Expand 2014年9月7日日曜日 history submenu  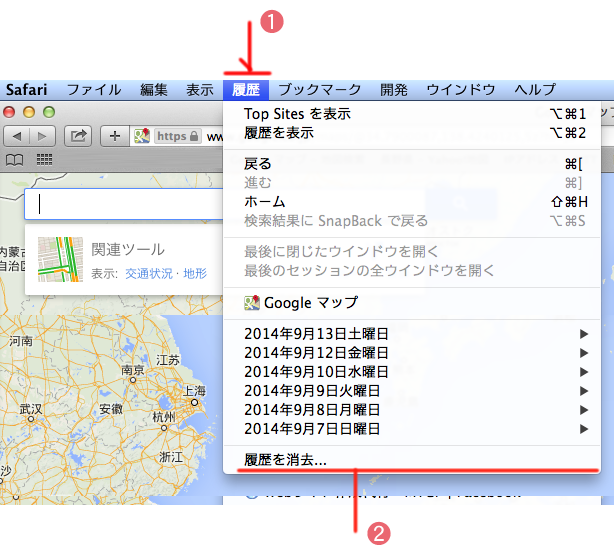(x=412, y=429)
